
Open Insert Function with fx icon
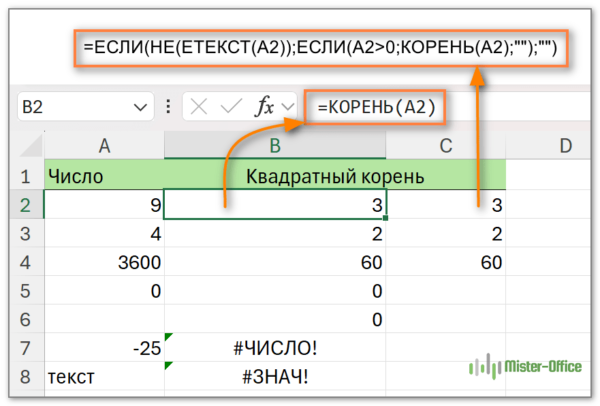pos(265,107)
